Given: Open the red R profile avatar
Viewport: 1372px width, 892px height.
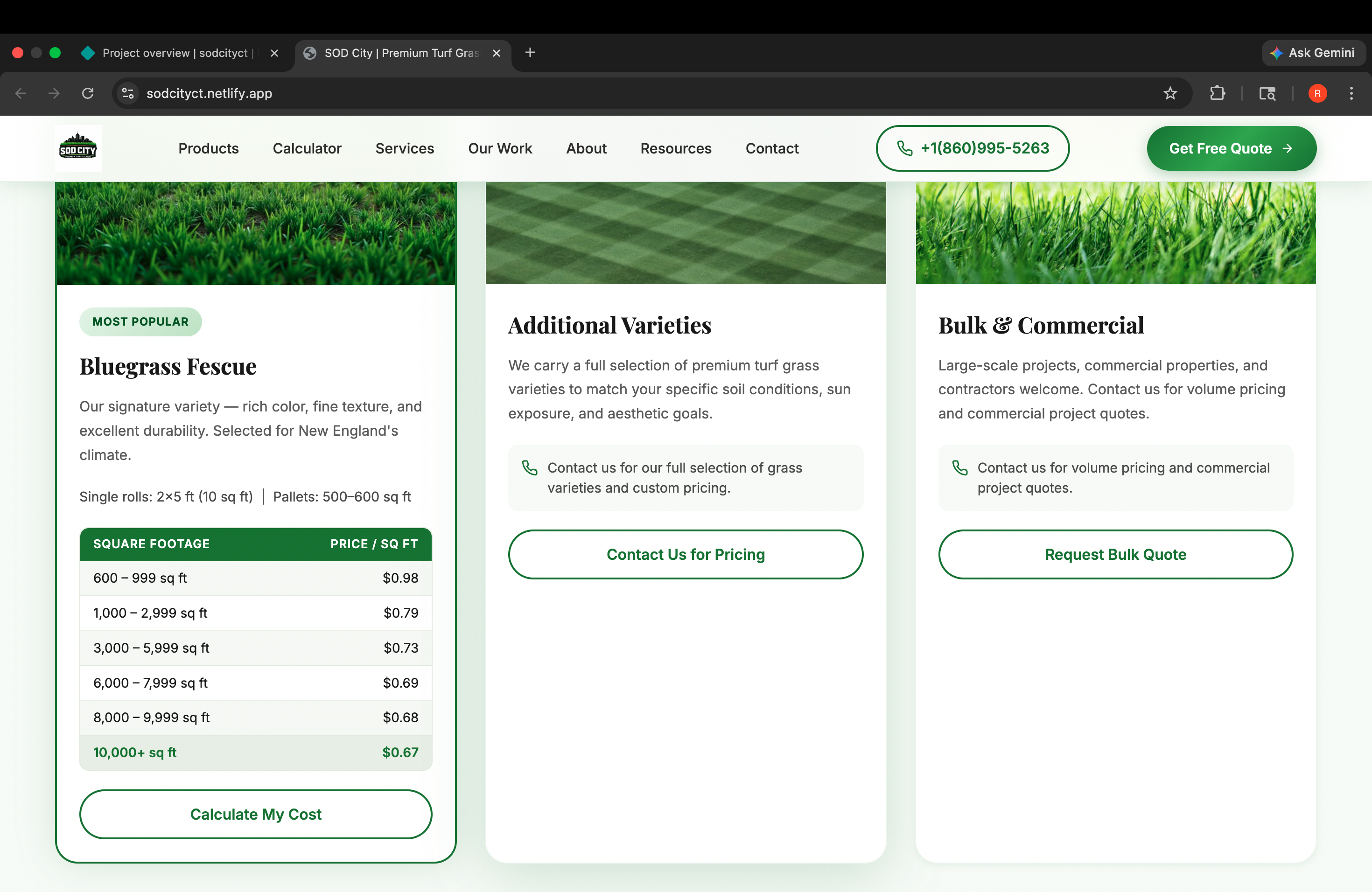Looking at the screenshot, I should point(1317,93).
